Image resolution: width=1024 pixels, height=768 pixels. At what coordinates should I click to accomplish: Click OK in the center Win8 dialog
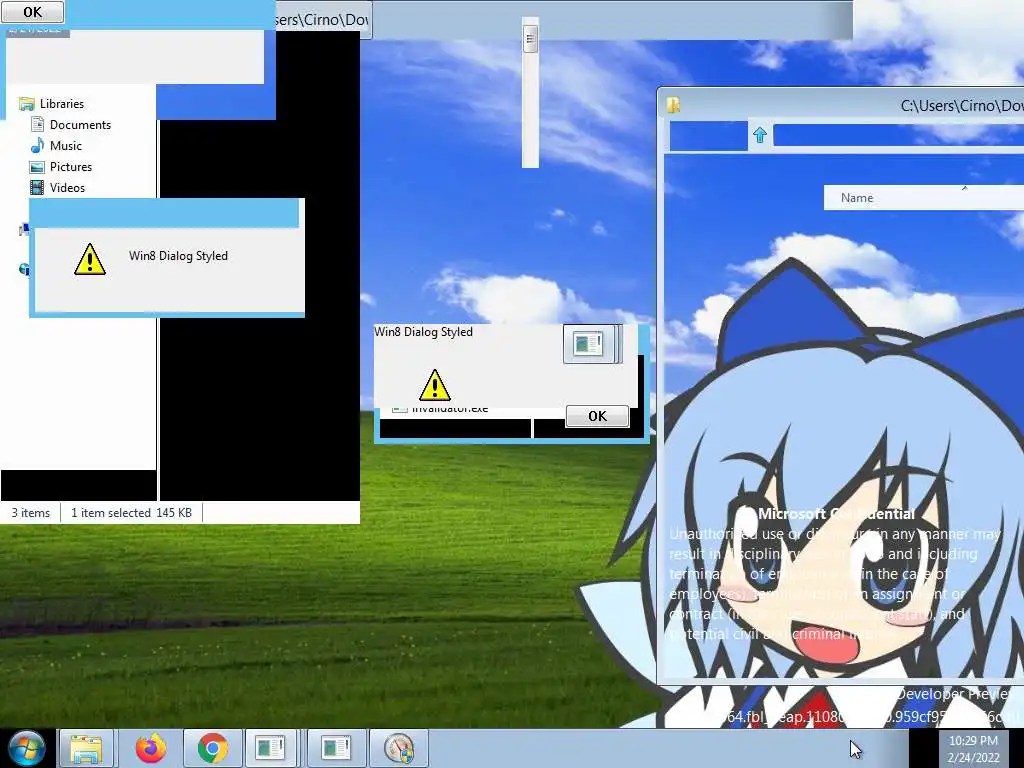(x=597, y=416)
